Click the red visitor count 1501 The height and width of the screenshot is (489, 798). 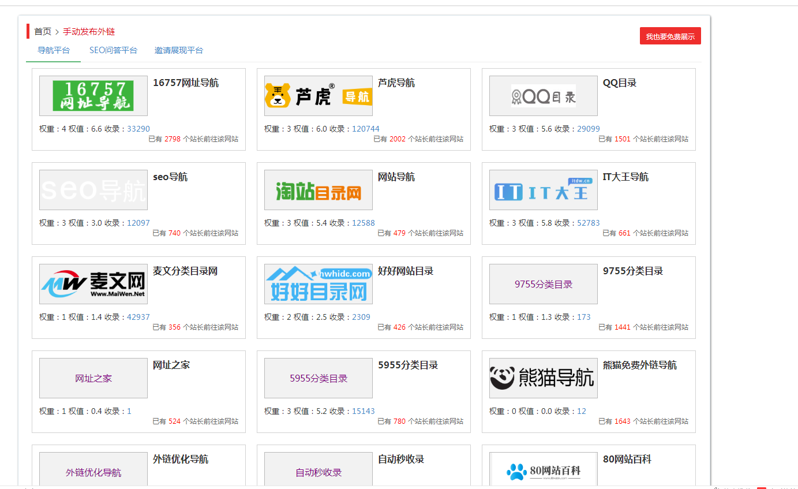tap(622, 139)
